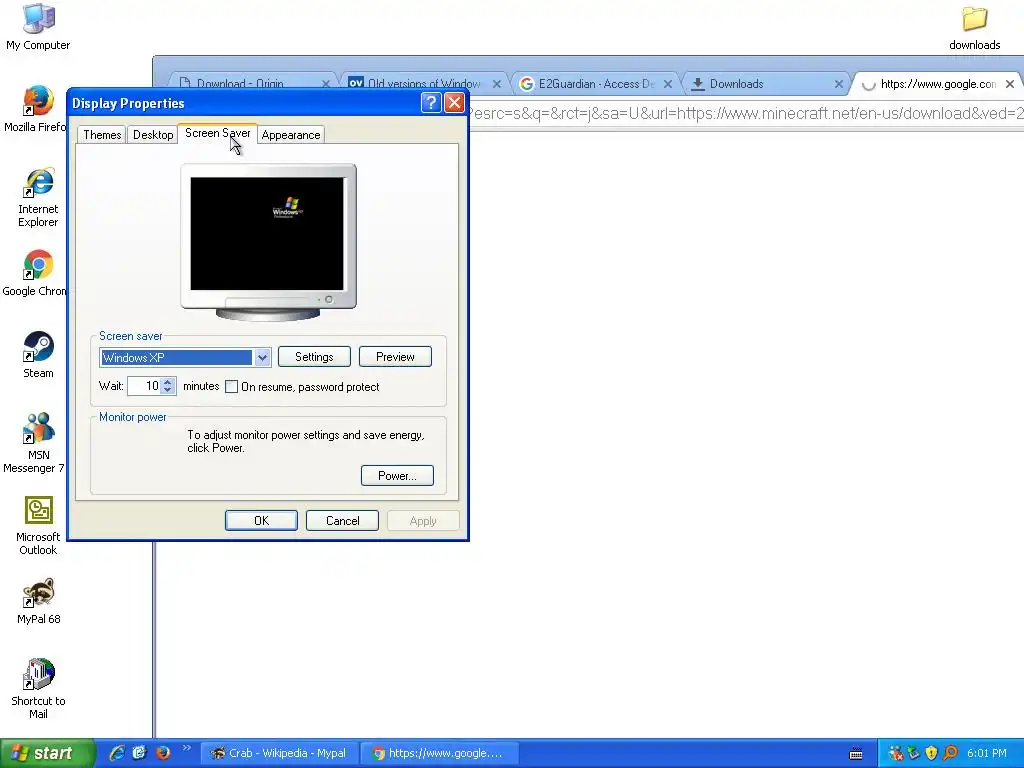Increase the Wait minutes spinner
This screenshot has height=768, width=1024.
[168, 382]
